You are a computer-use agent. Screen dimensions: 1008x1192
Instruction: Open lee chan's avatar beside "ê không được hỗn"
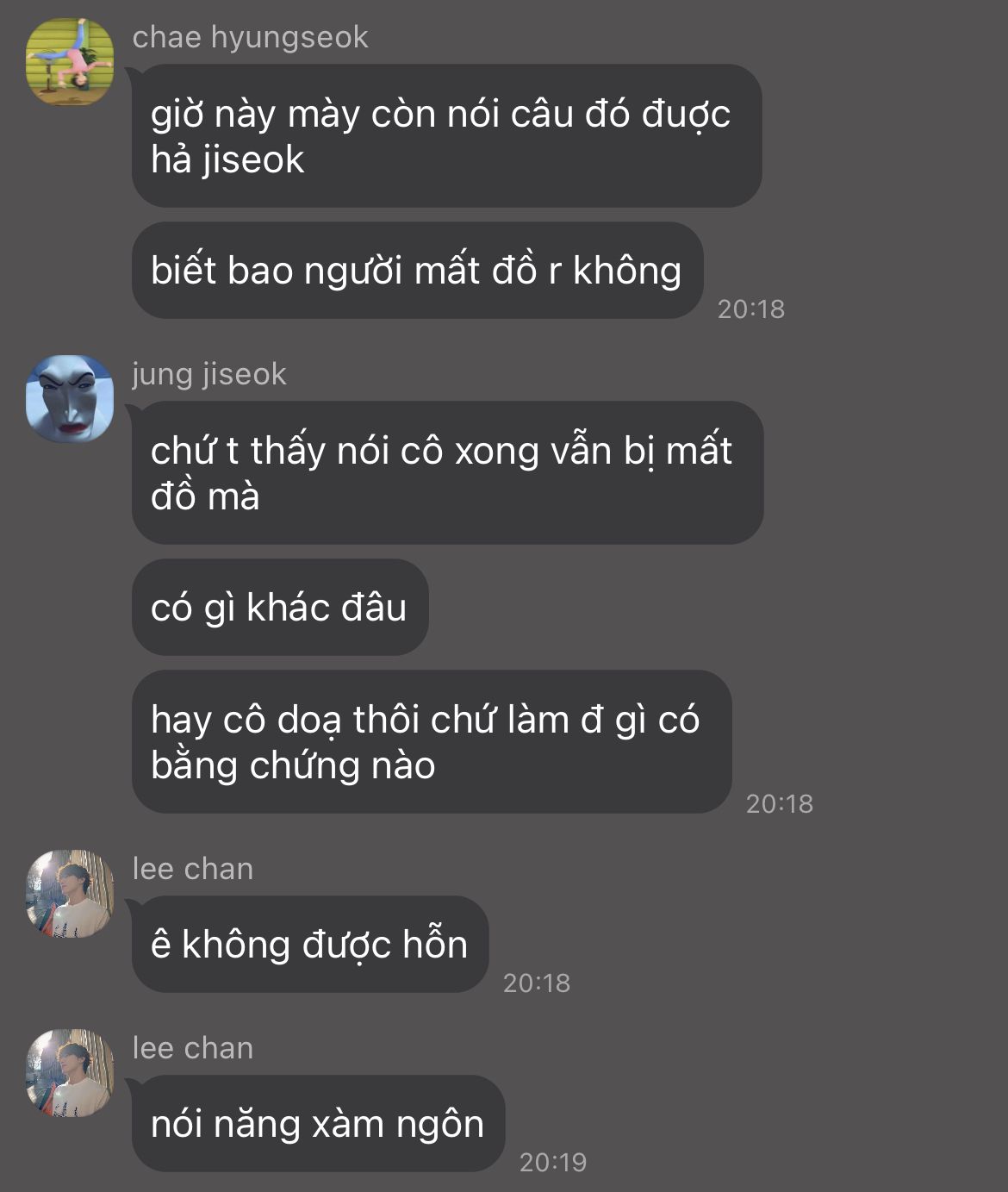pyautogui.click(x=70, y=894)
